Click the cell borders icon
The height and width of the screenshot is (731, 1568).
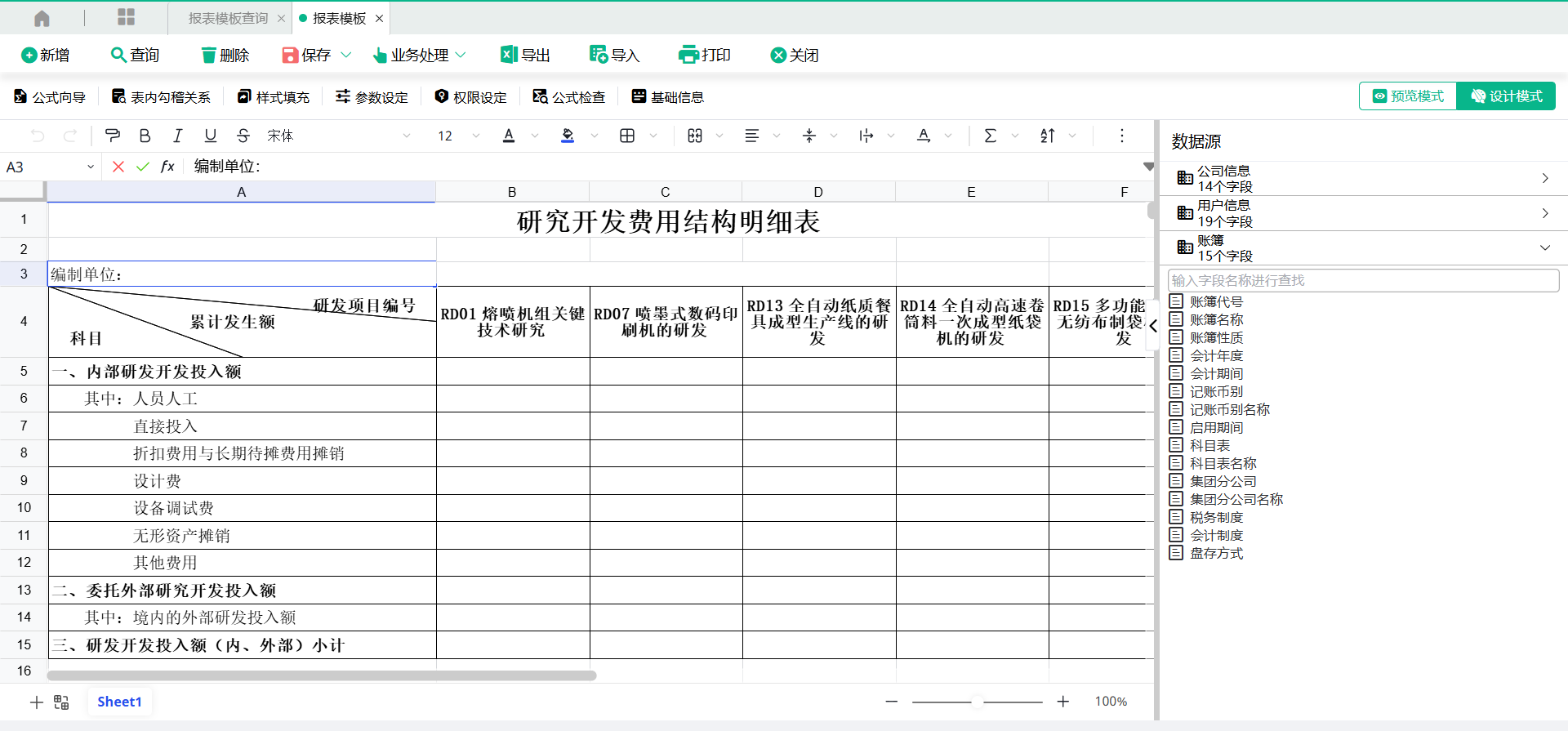(627, 136)
